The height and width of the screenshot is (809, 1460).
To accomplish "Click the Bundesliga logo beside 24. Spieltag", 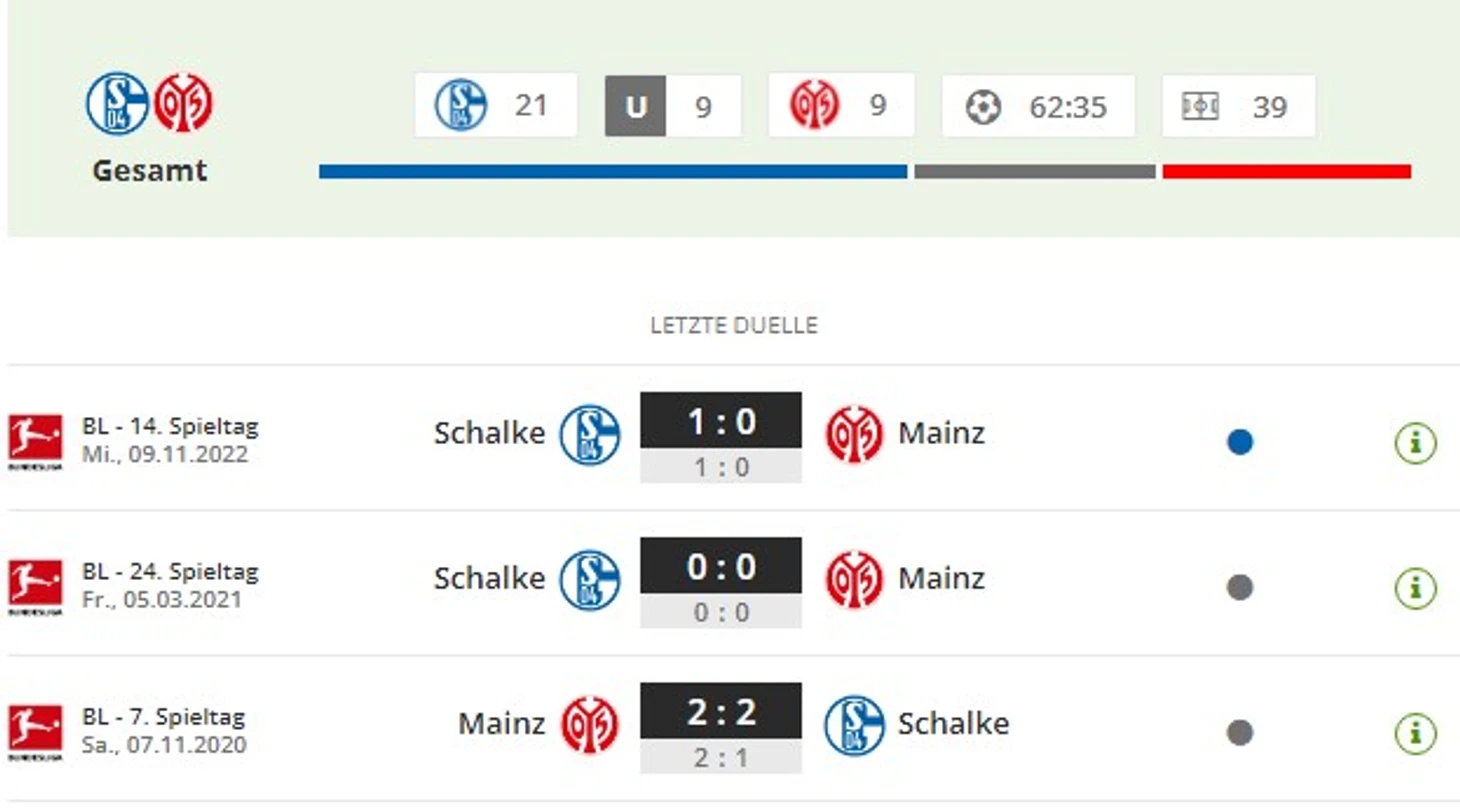I will (x=35, y=586).
